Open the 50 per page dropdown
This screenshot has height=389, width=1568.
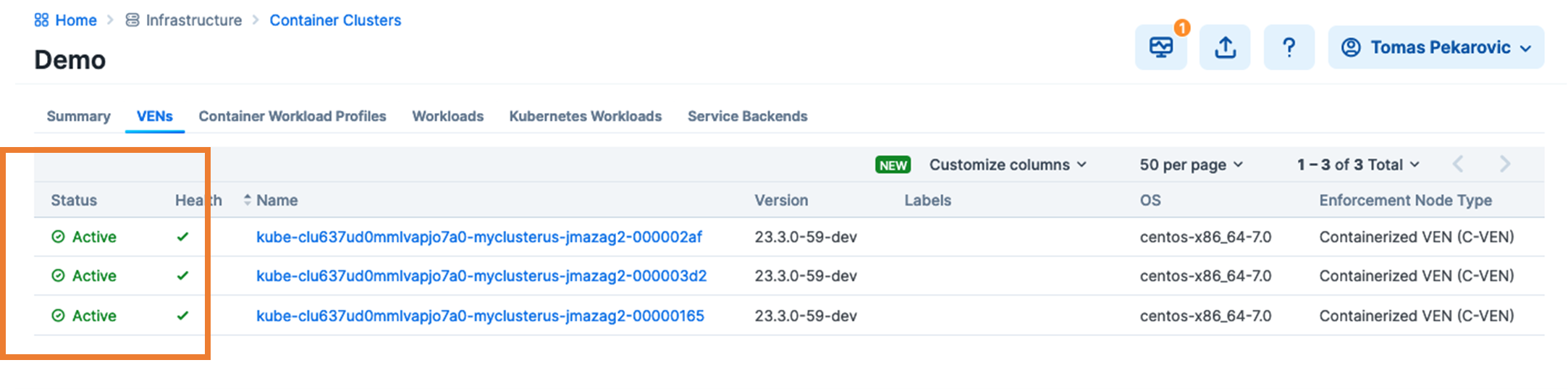(x=1191, y=164)
